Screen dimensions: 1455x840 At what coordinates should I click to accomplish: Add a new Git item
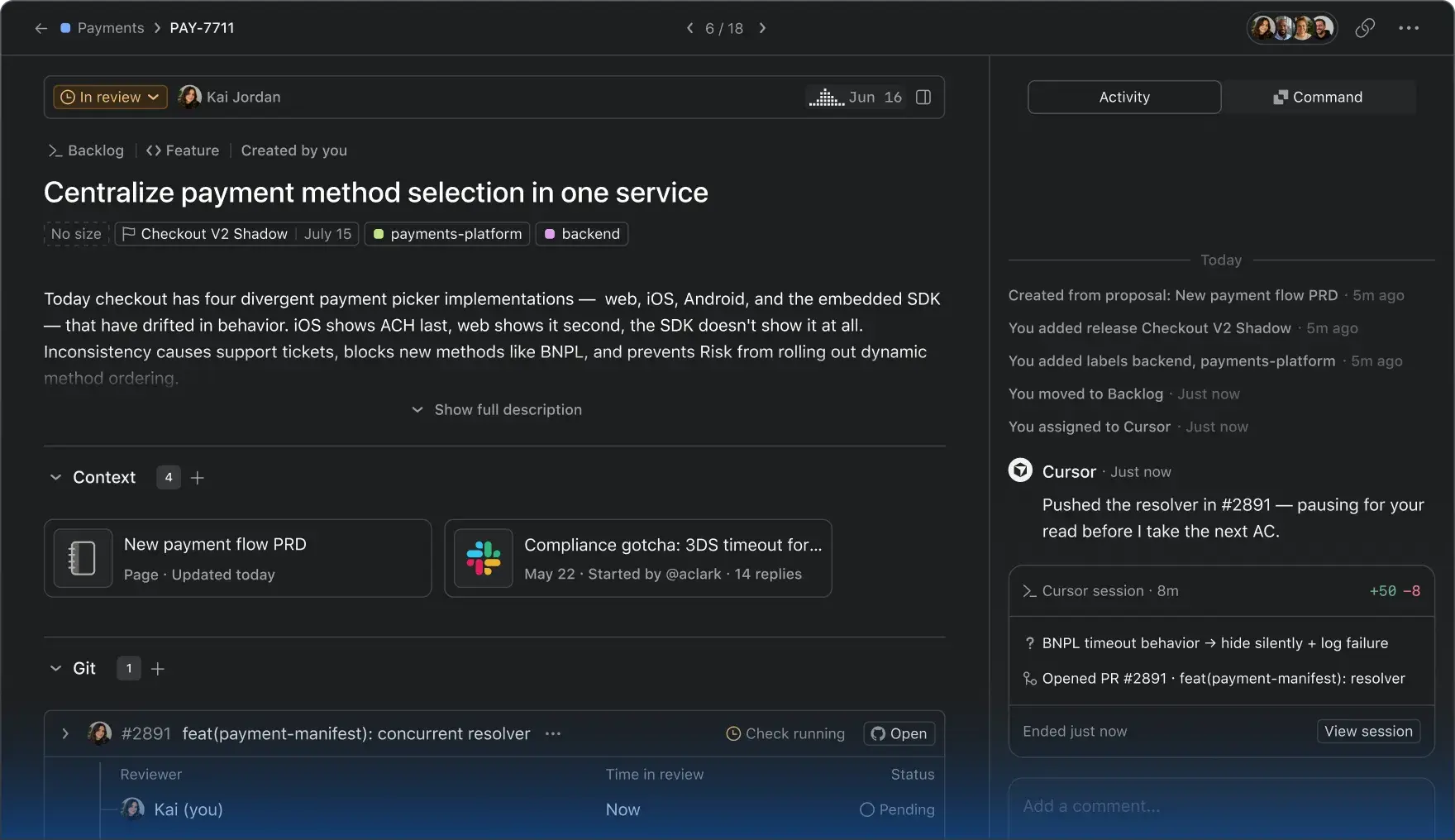click(x=158, y=669)
